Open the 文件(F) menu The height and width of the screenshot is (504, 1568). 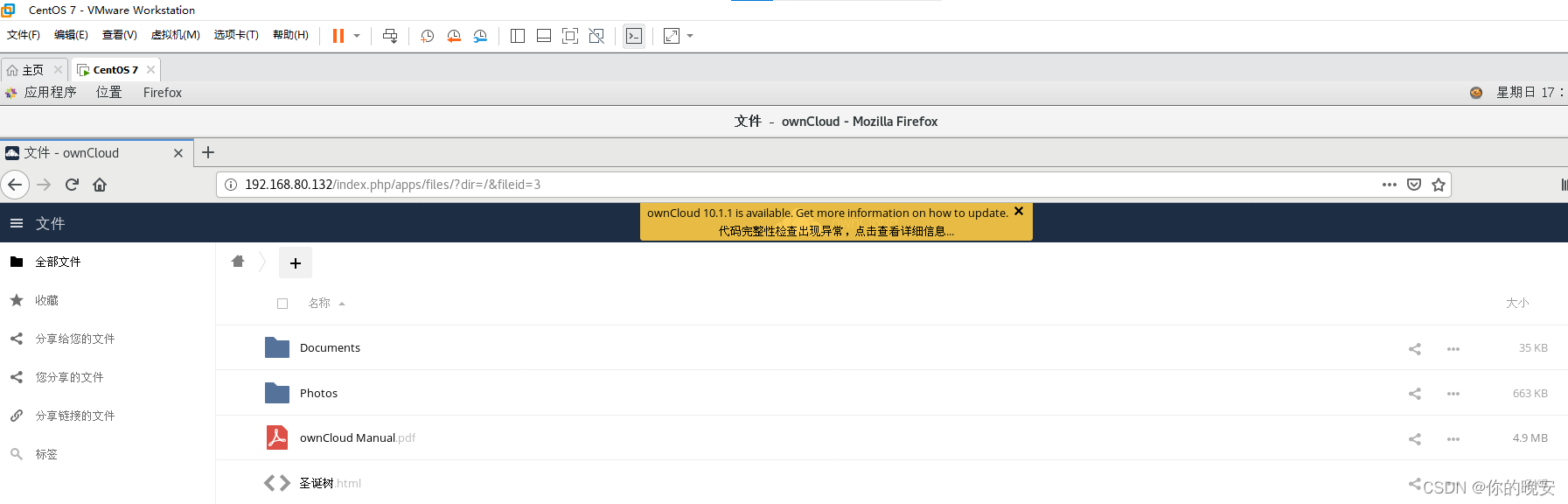pos(24,35)
